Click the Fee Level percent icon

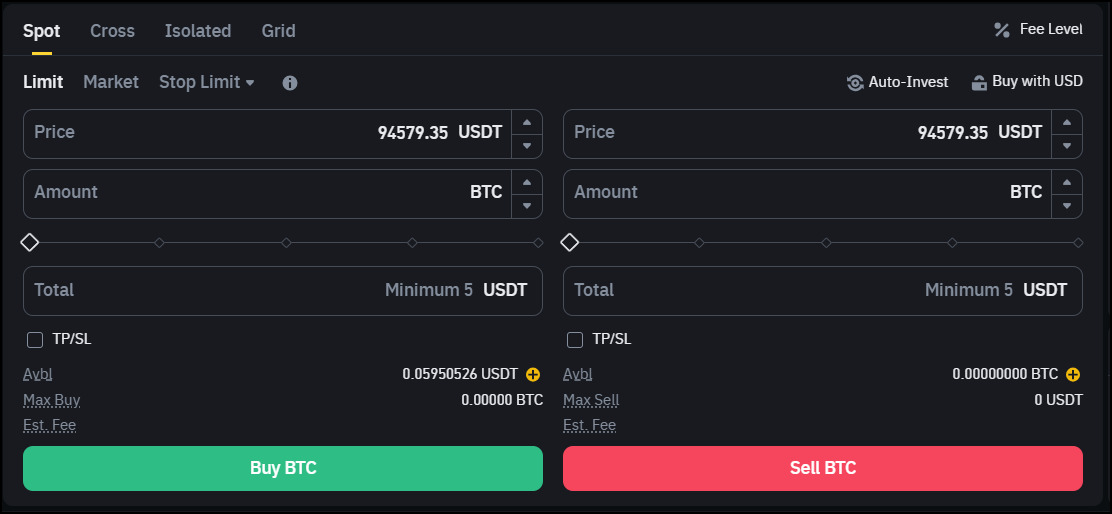(x=1002, y=30)
